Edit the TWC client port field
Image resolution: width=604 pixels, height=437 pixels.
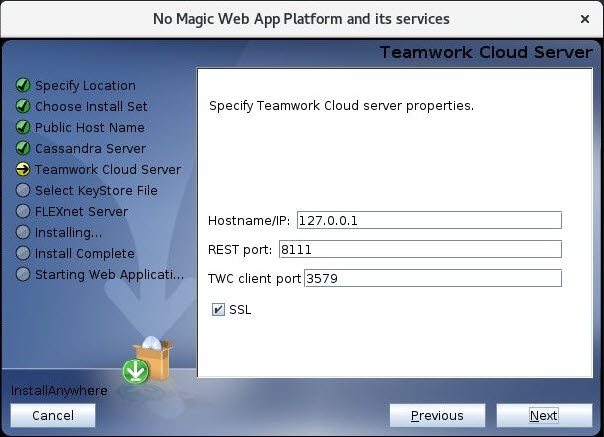(433, 278)
